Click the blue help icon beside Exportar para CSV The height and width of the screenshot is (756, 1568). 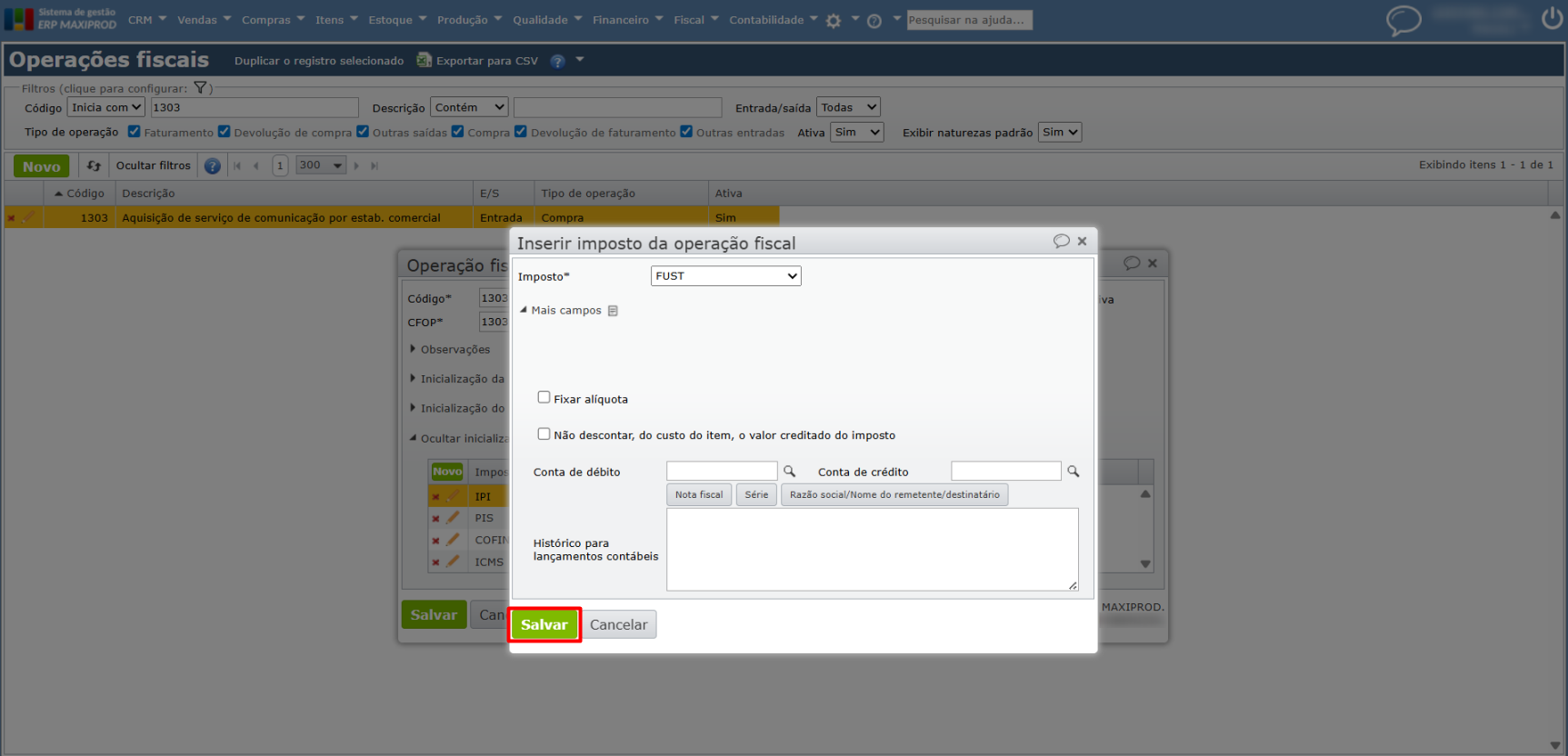(557, 61)
